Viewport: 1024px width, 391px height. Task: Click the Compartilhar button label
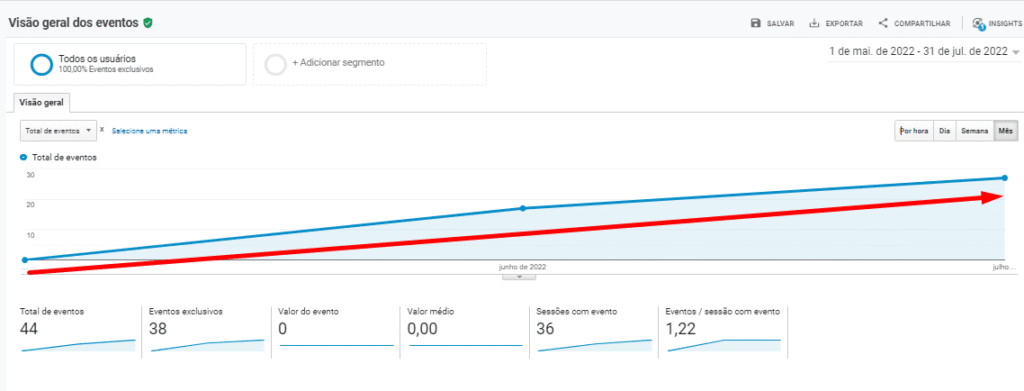(922, 23)
